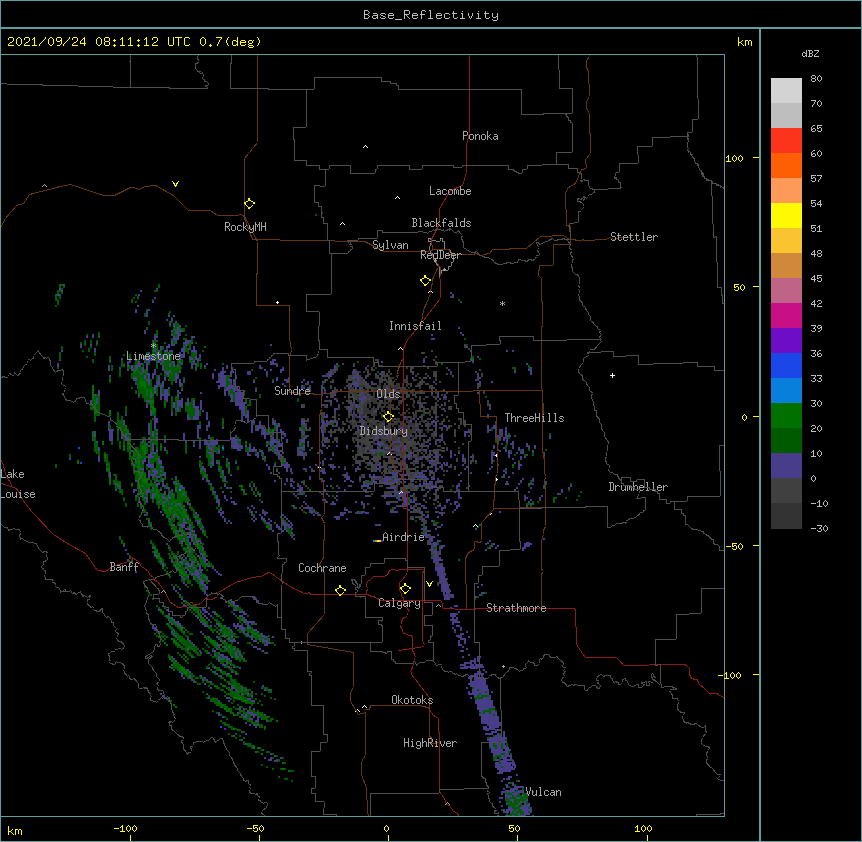Click the -100 tick on the horizontal axis

125,828
